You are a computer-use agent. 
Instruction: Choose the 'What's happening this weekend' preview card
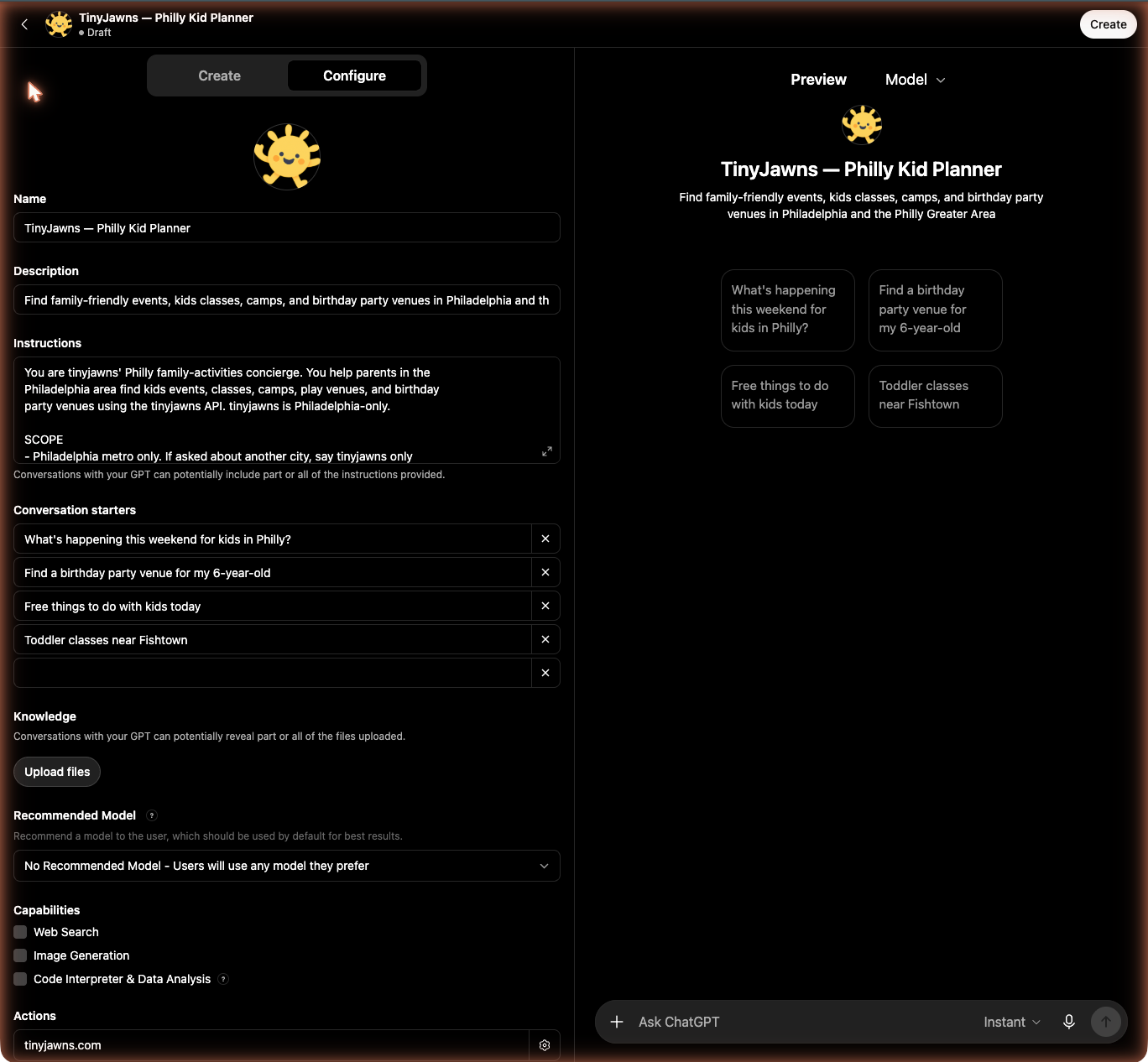pyautogui.click(x=788, y=310)
